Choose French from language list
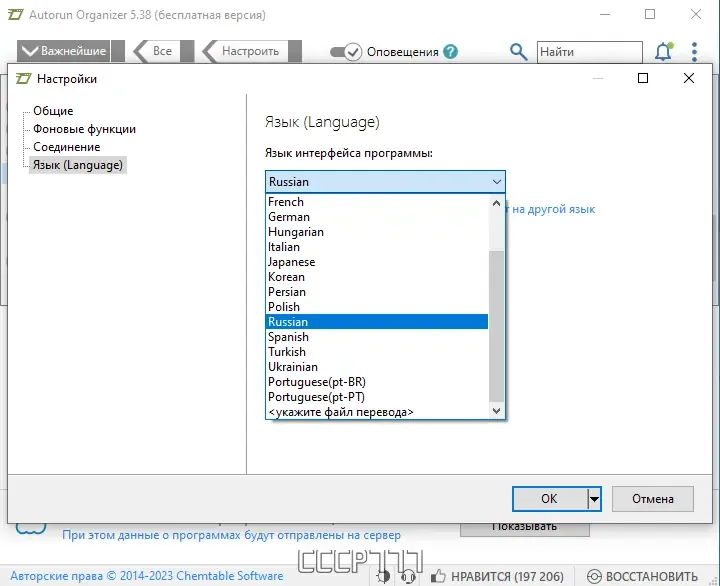 (x=377, y=202)
